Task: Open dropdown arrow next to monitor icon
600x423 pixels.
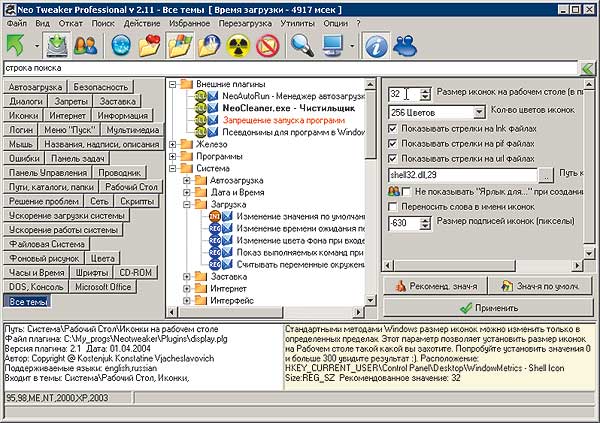Action: click(352, 46)
